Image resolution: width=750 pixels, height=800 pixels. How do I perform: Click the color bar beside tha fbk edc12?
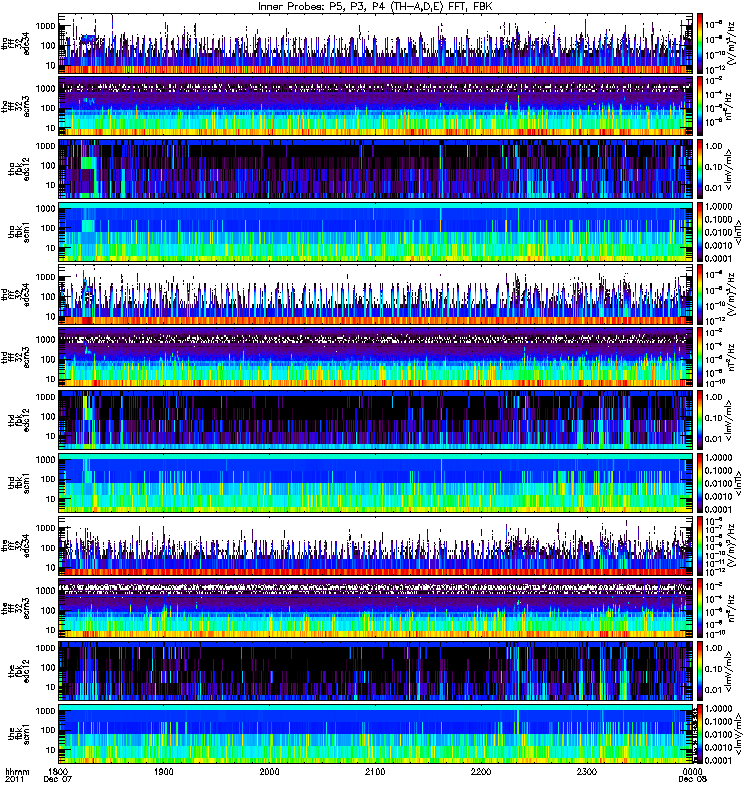700,169
